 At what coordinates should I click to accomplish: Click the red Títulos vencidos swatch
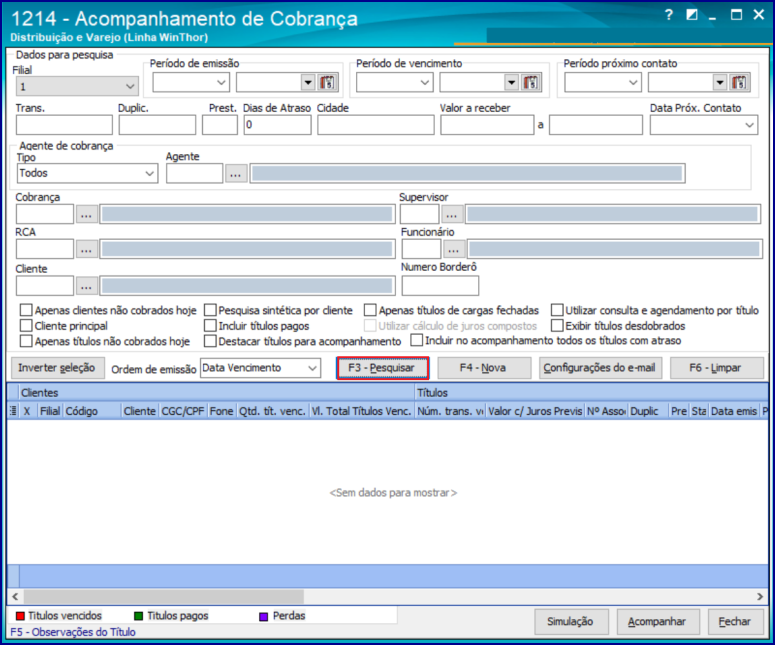click(x=20, y=616)
